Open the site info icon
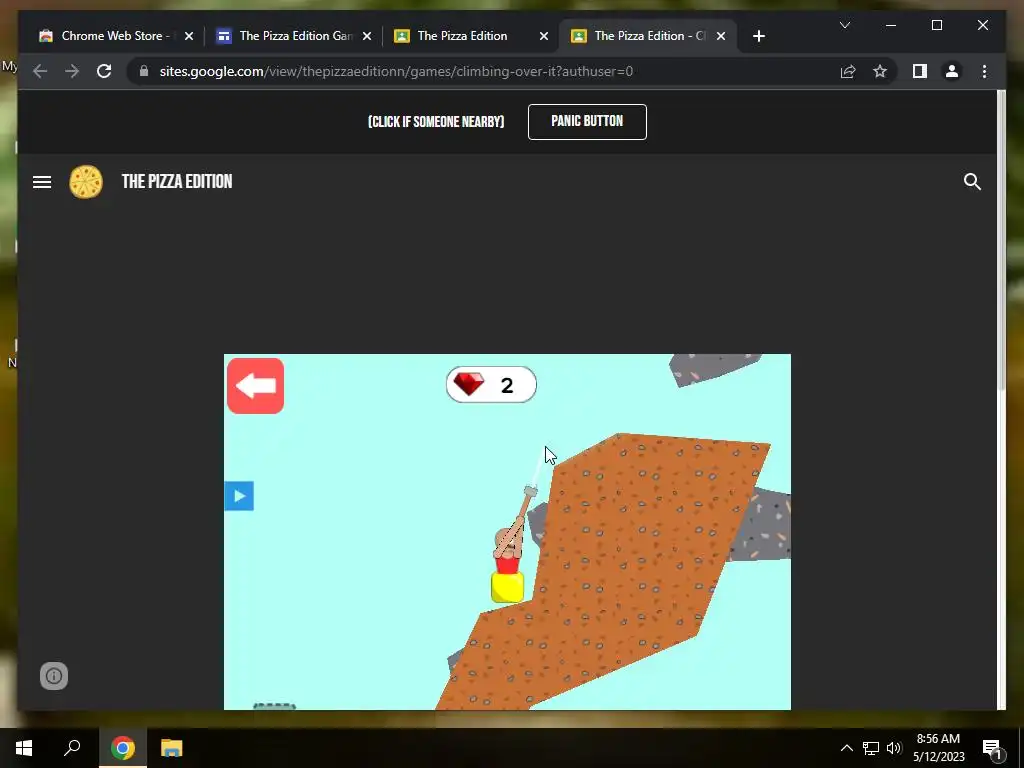Image resolution: width=1024 pixels, height=768 pixels. tap(54, 676)
